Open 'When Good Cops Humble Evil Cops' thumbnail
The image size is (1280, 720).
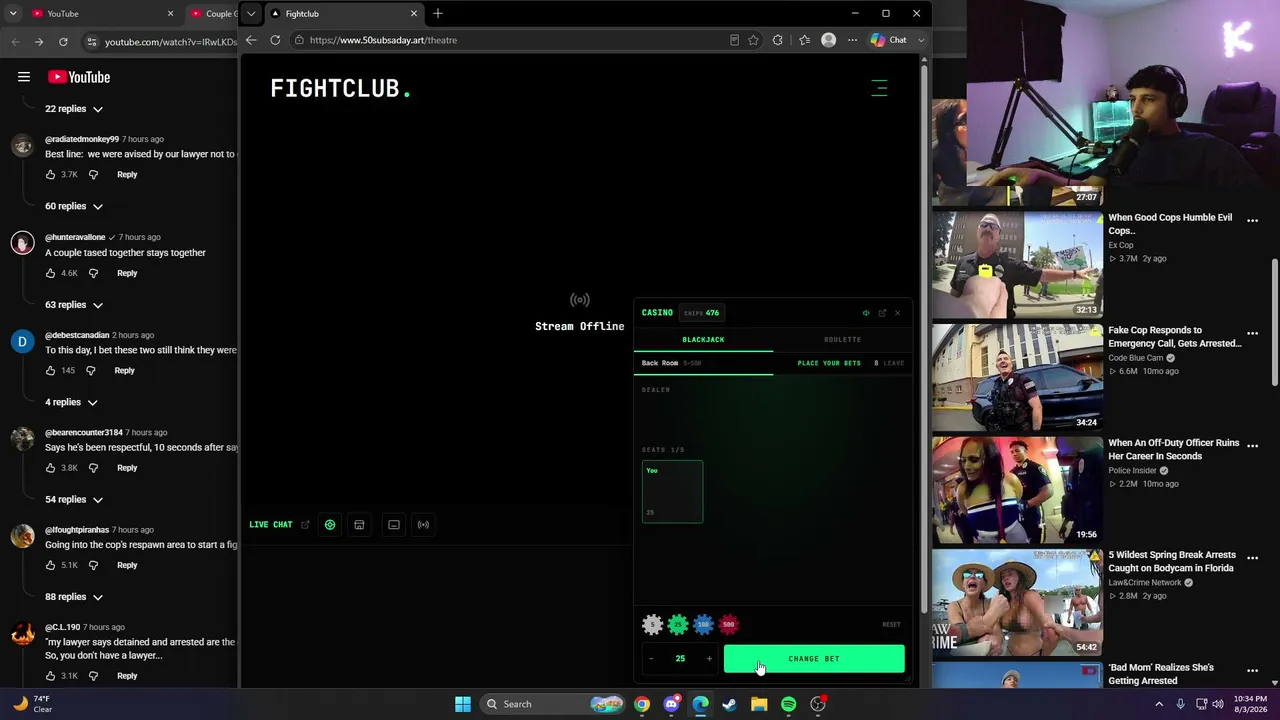click(x=1017, y=264)
